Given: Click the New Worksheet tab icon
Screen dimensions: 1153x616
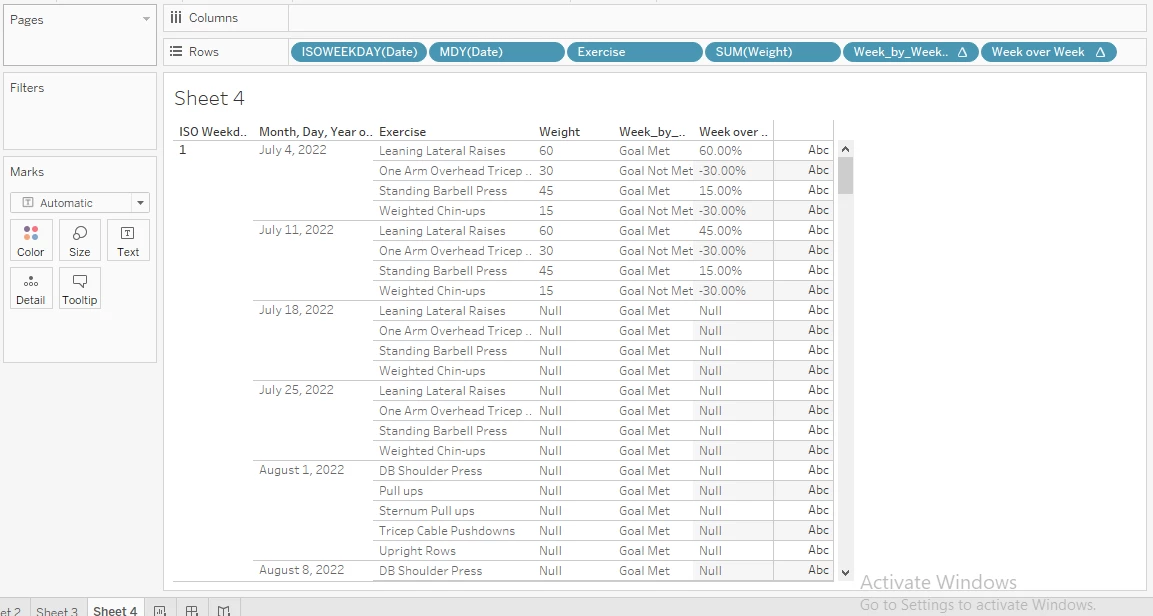Looking at the screenshot, I should click(159, 609).
